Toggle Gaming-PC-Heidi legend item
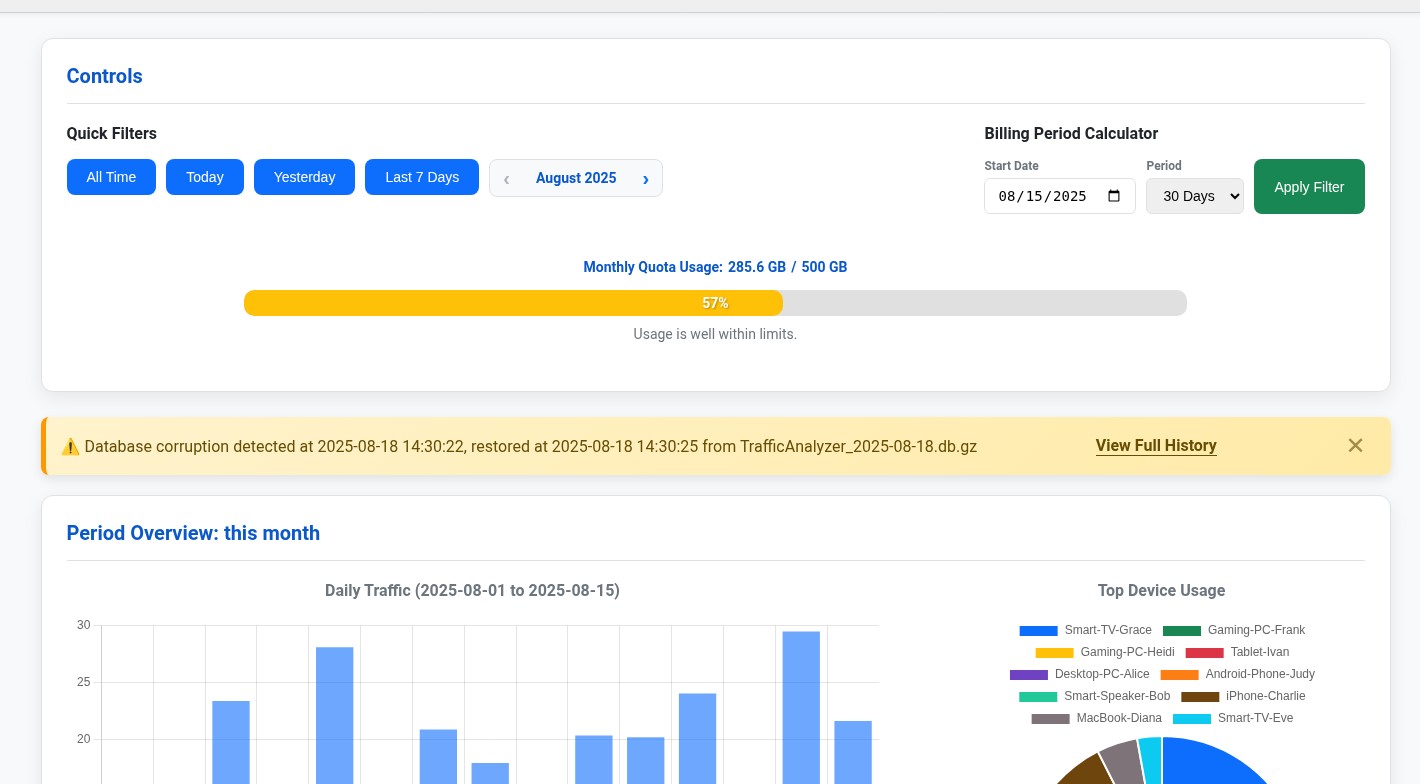The height and width of the screenshot is (784, 1420). [x=1104, y=653]
